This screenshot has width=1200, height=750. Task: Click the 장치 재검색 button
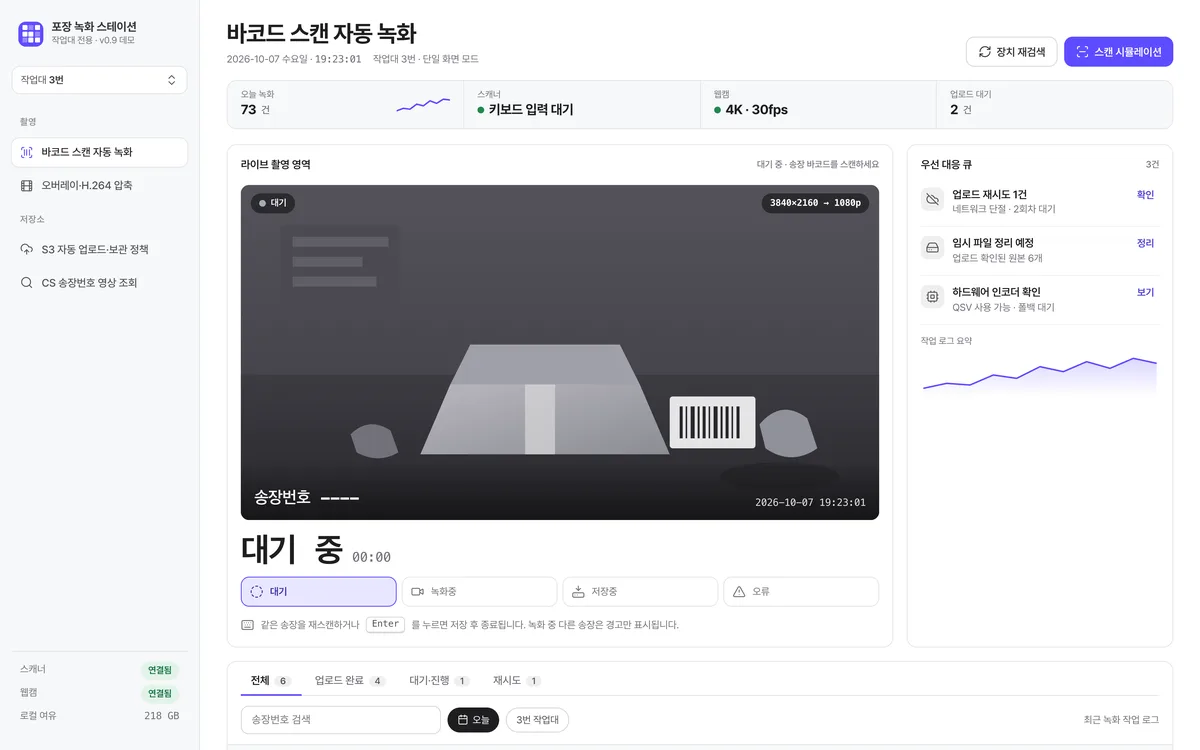point(1011,52)
